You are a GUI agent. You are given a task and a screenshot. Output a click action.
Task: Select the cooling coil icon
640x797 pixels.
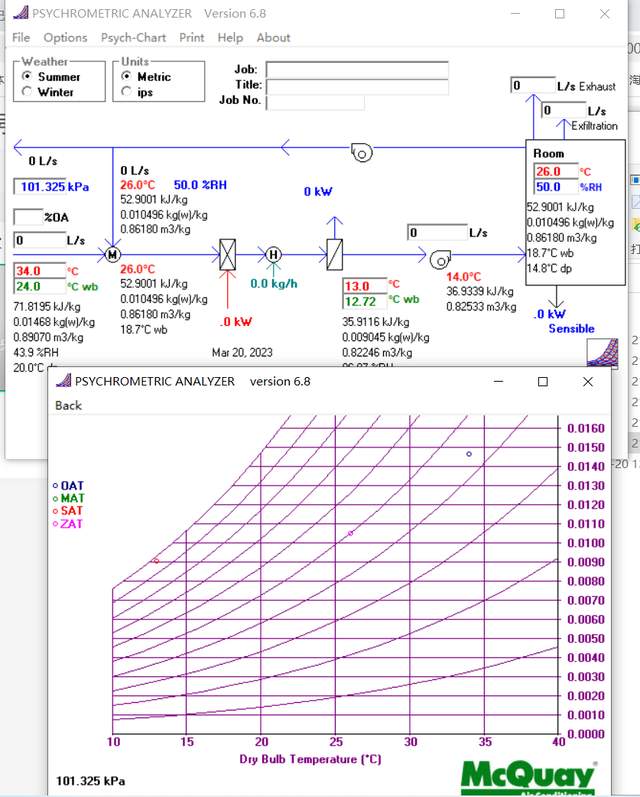[x=334, y=253]
